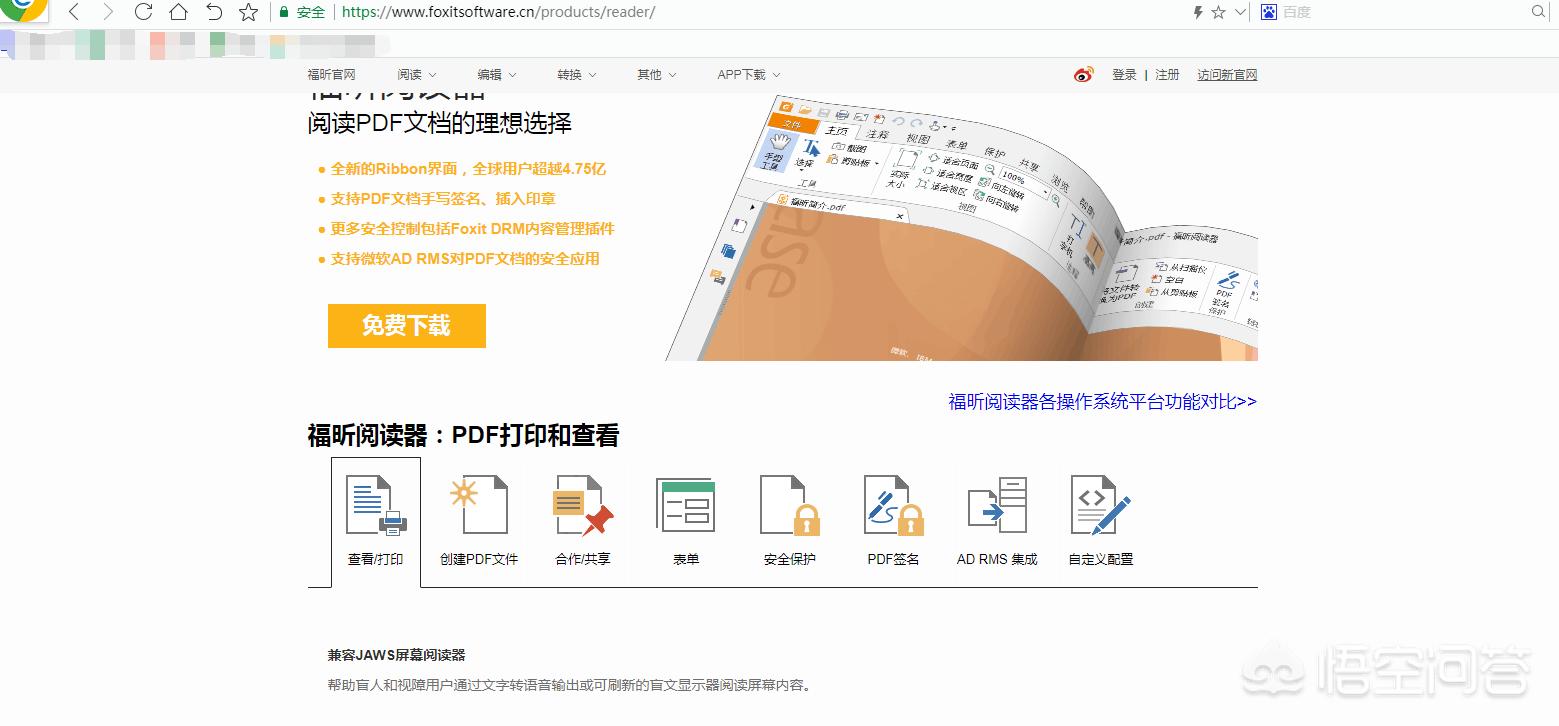1559x726 pixels.
Task: Click the Weibo icon
Action: tap(1084, 75)
